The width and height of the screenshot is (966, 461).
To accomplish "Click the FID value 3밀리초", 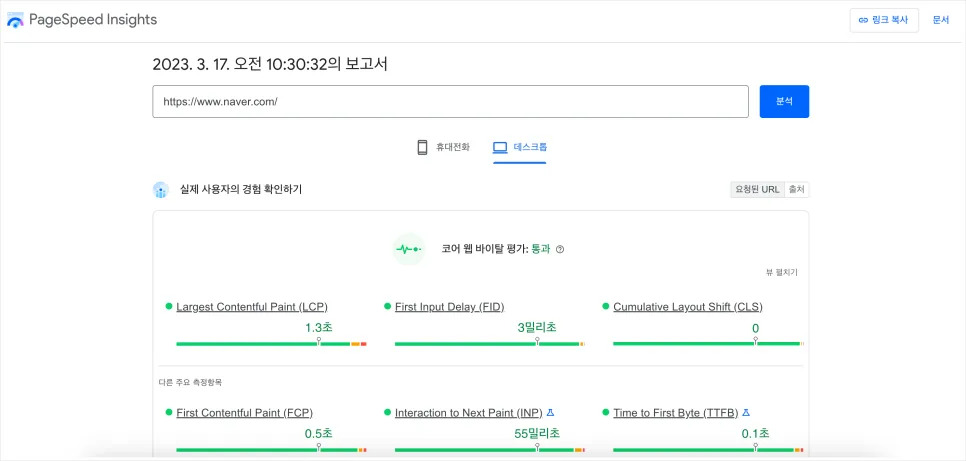I will (x=537, y=328).
